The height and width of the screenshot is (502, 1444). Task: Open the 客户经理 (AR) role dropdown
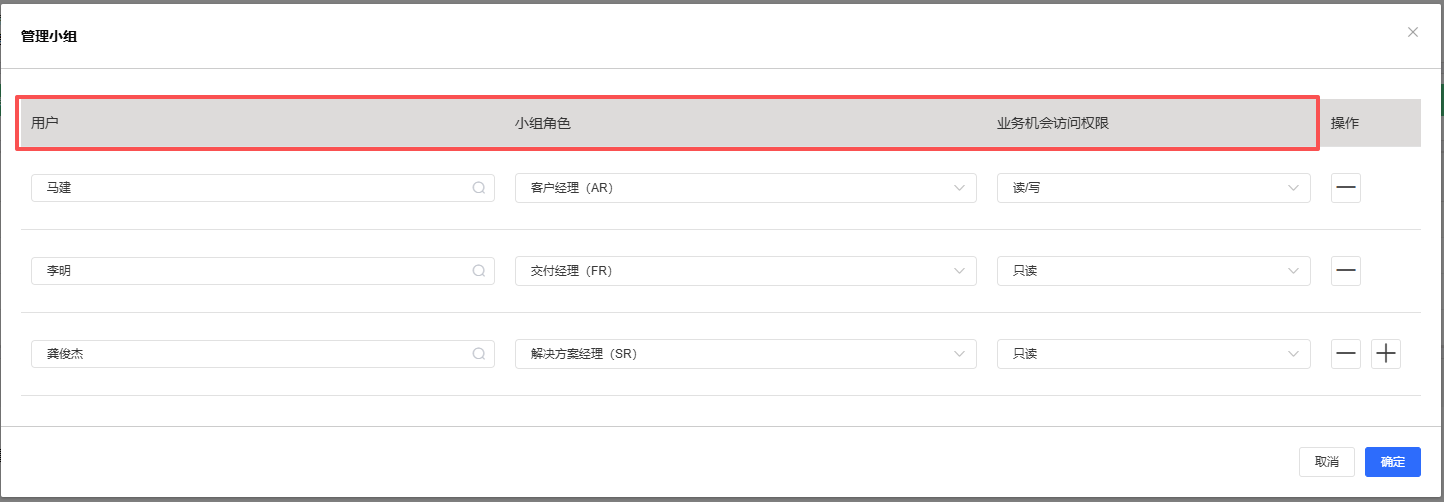click(x=745, y=188)
